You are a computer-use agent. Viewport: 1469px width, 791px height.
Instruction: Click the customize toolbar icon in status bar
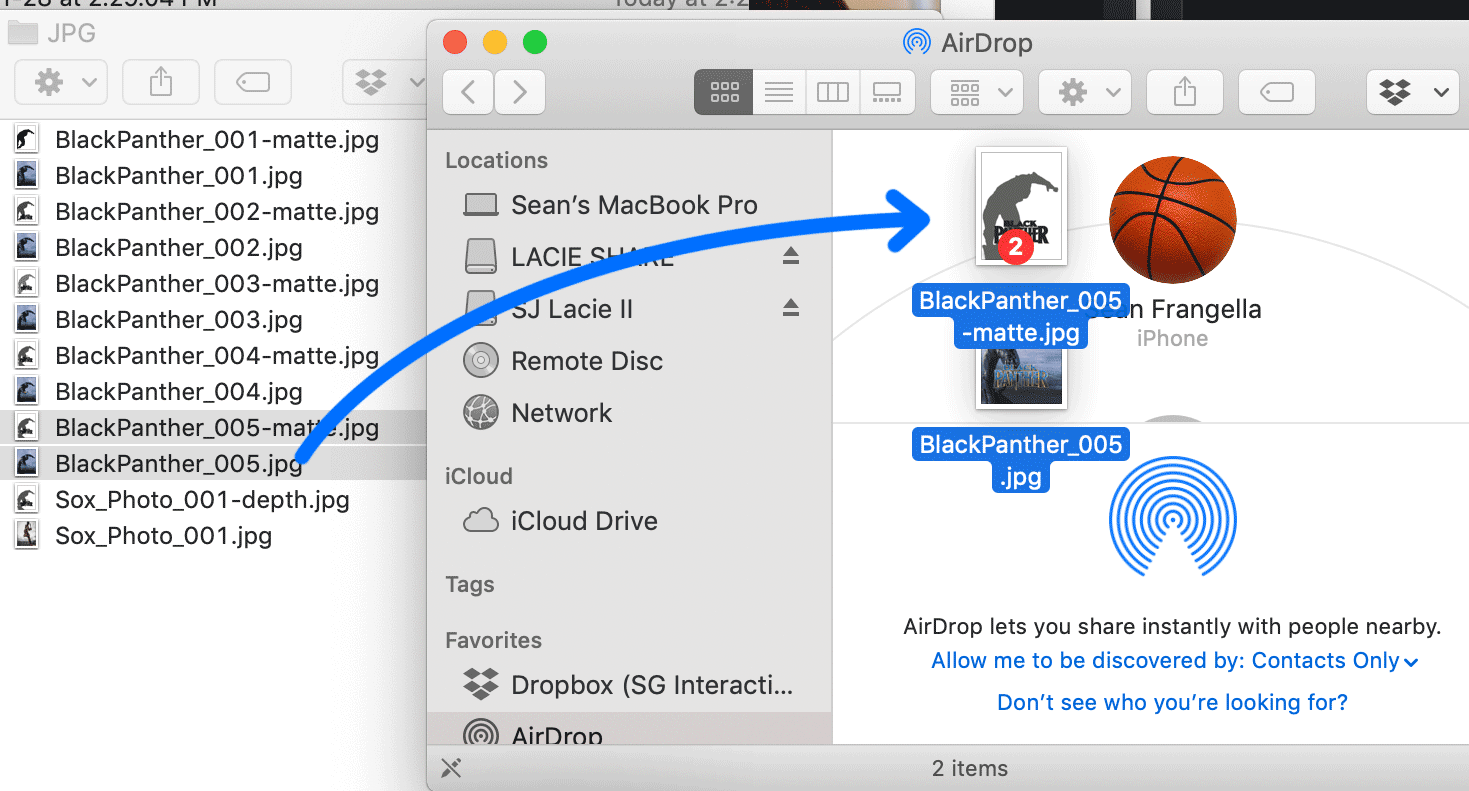point(451,768)
